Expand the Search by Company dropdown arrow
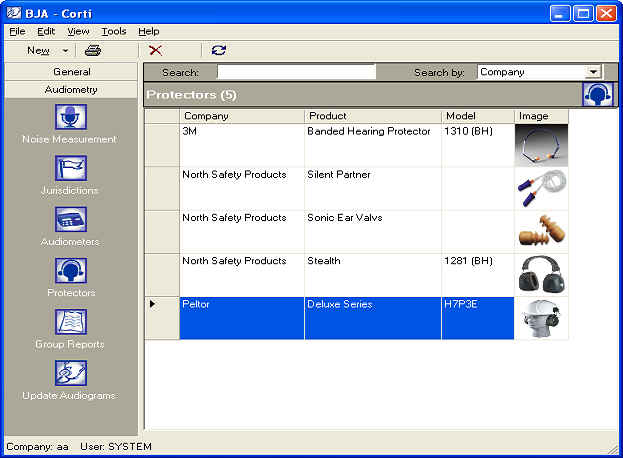623x458 pixels. (593, 72)
